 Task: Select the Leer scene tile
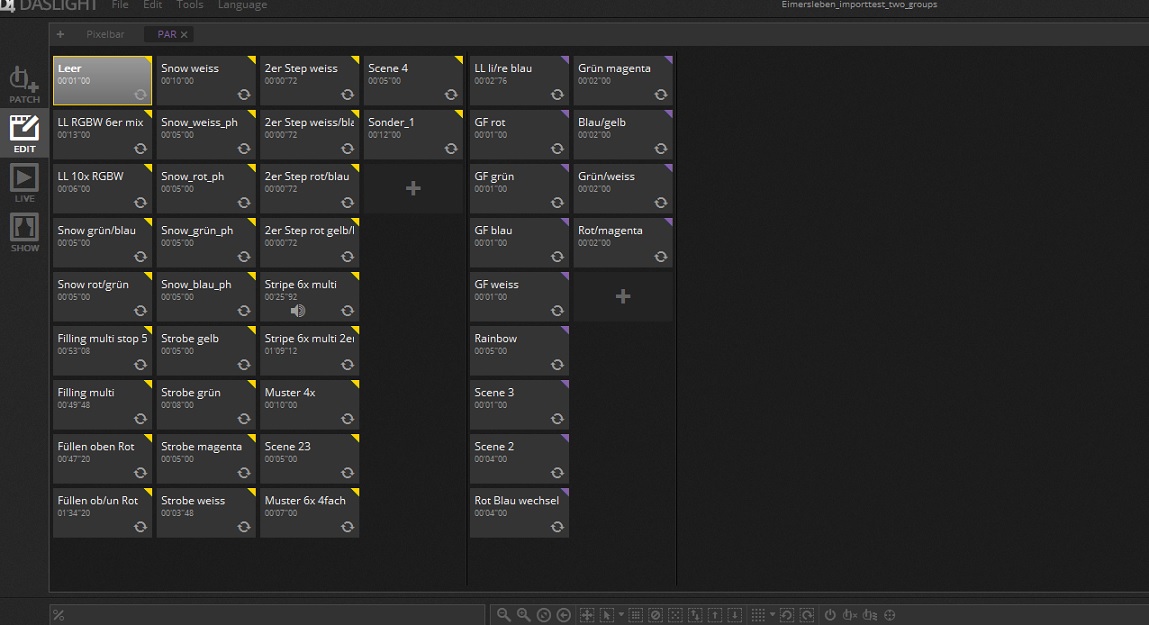(102, 81)
